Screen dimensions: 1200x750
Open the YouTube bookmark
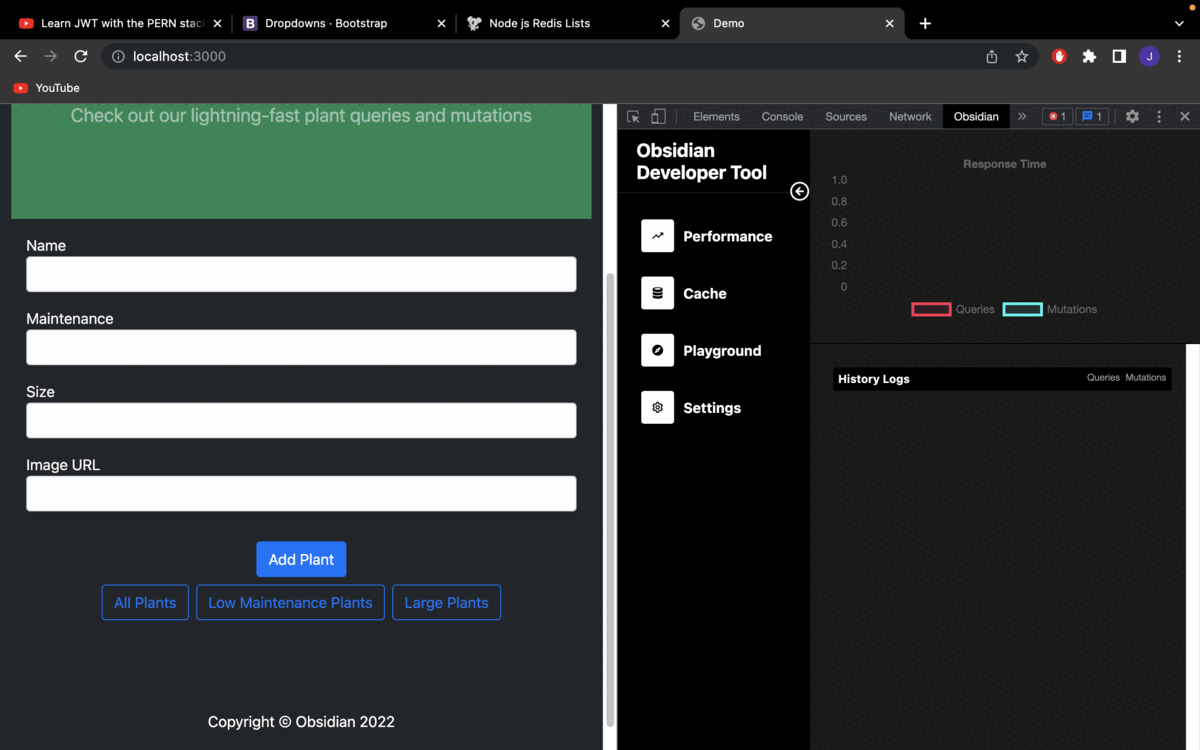[x=47, y=88]
